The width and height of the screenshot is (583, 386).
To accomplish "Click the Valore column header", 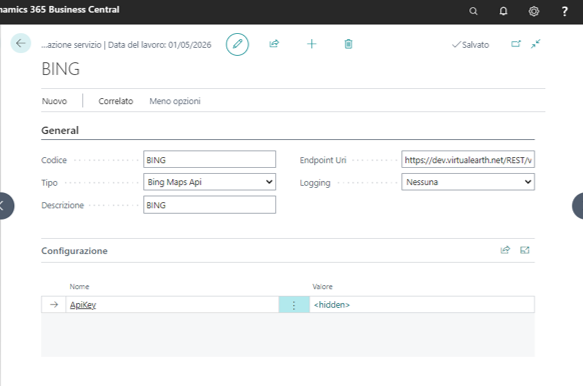I will tap(322, 287).
